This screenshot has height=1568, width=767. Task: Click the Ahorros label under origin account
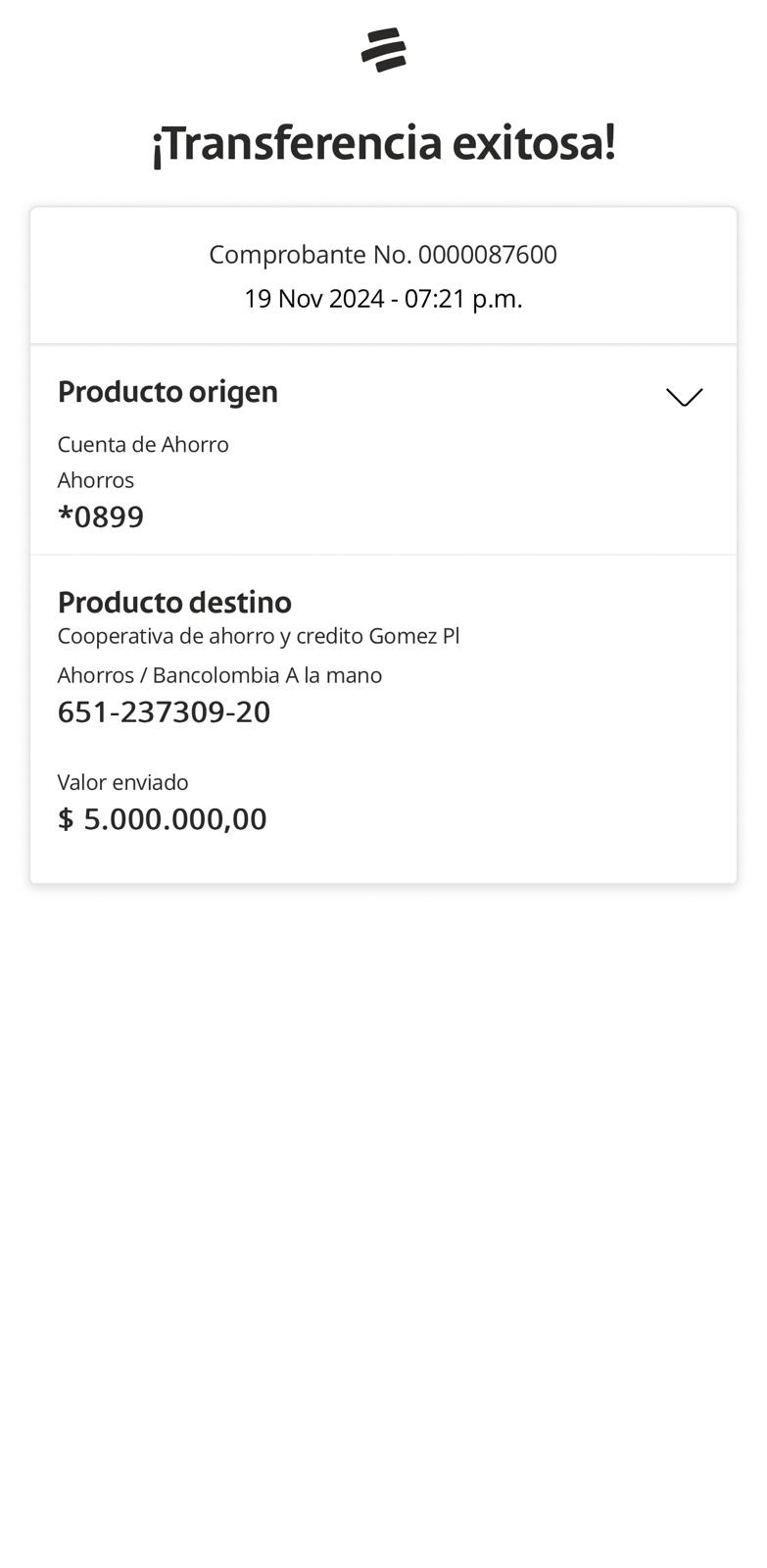pyautogui.click(x=96, y=480)
